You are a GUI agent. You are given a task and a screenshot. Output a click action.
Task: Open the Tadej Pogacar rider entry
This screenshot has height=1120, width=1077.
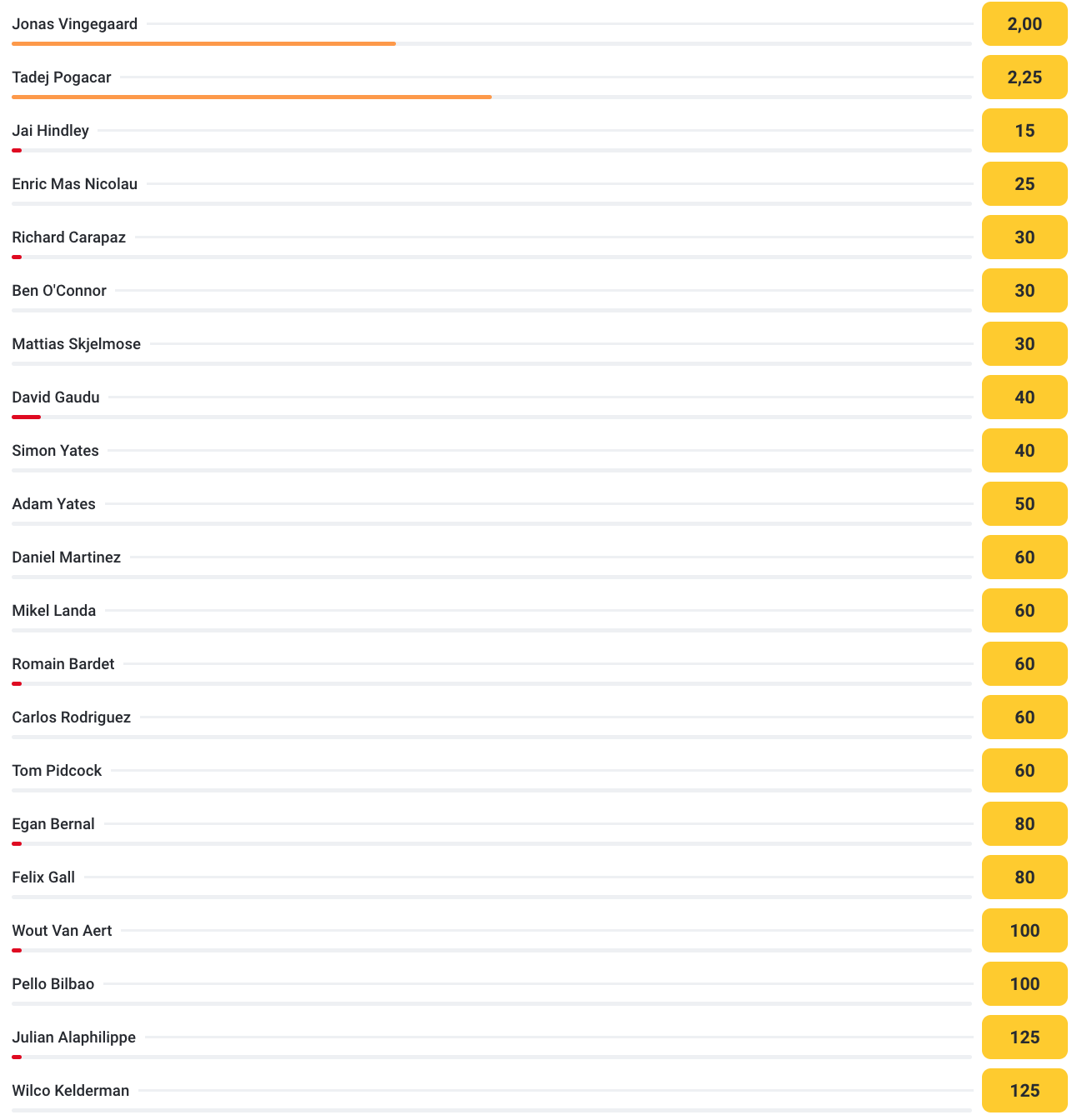pyautogui.click(x=62, y=77)
